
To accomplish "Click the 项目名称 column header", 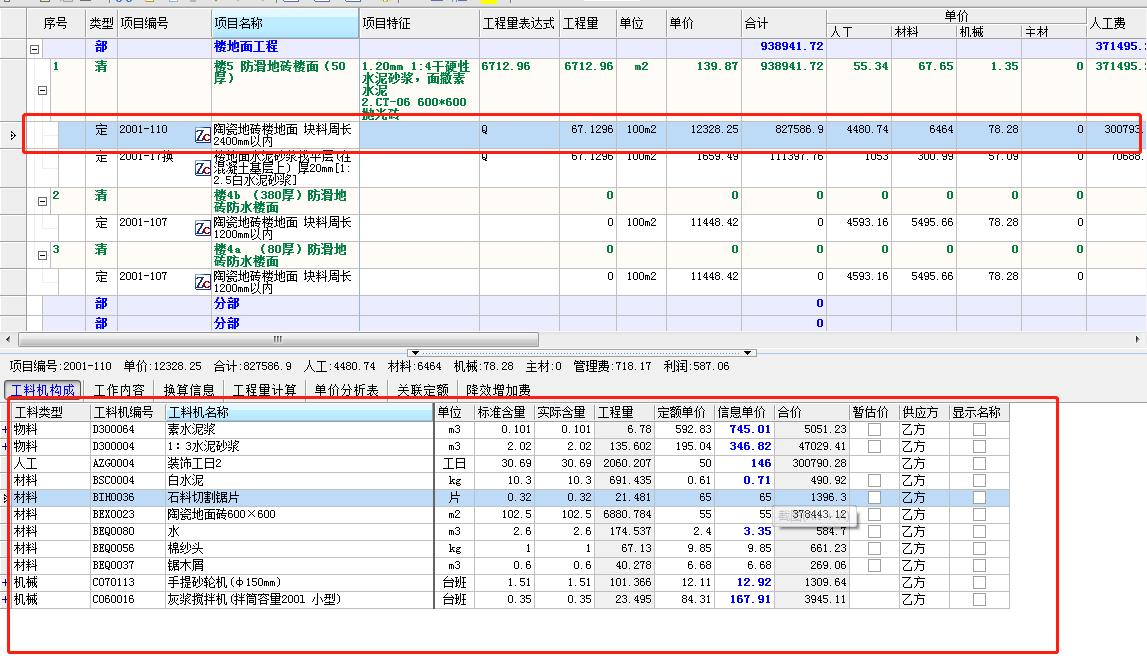I will [285, 23].
